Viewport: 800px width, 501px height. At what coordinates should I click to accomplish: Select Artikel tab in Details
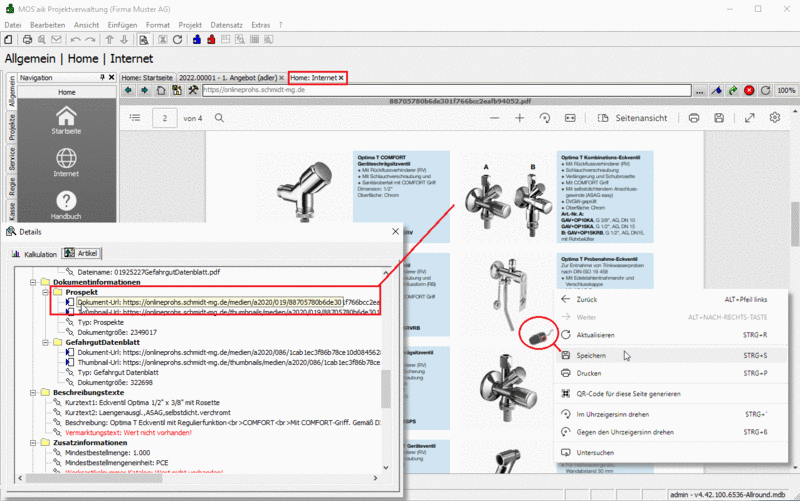[x=82, y=253]
